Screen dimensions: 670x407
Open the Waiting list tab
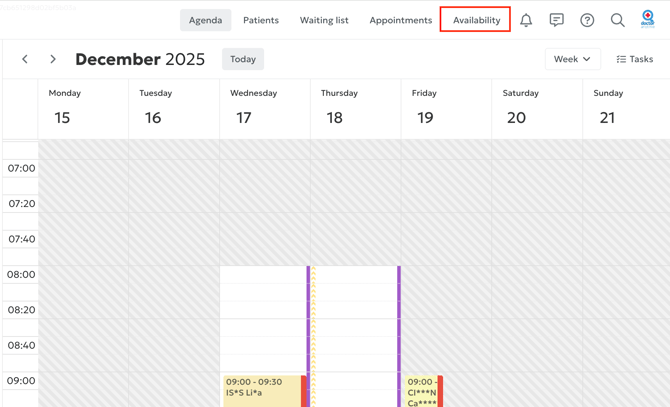click(324, 20)
